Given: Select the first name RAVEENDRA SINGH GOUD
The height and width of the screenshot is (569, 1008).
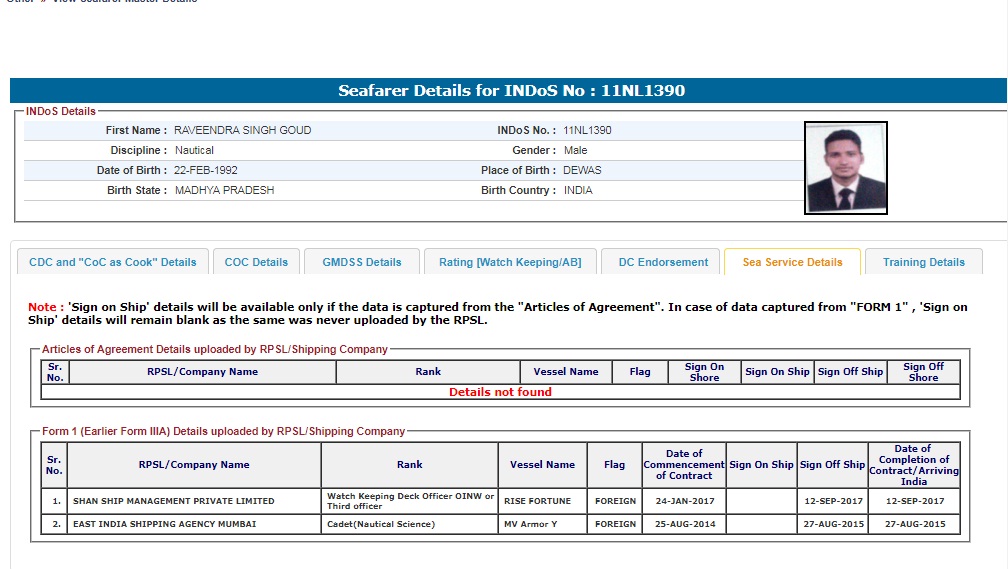Looking at the screenshot, I should [242, 130].
